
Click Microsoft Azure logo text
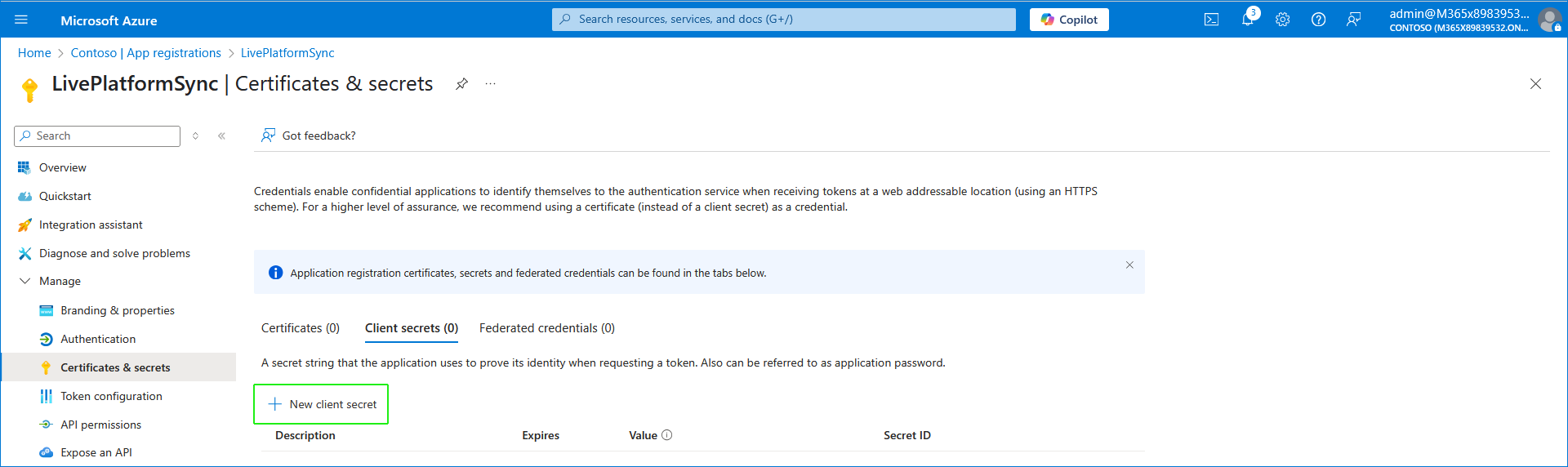pos(109,20)
